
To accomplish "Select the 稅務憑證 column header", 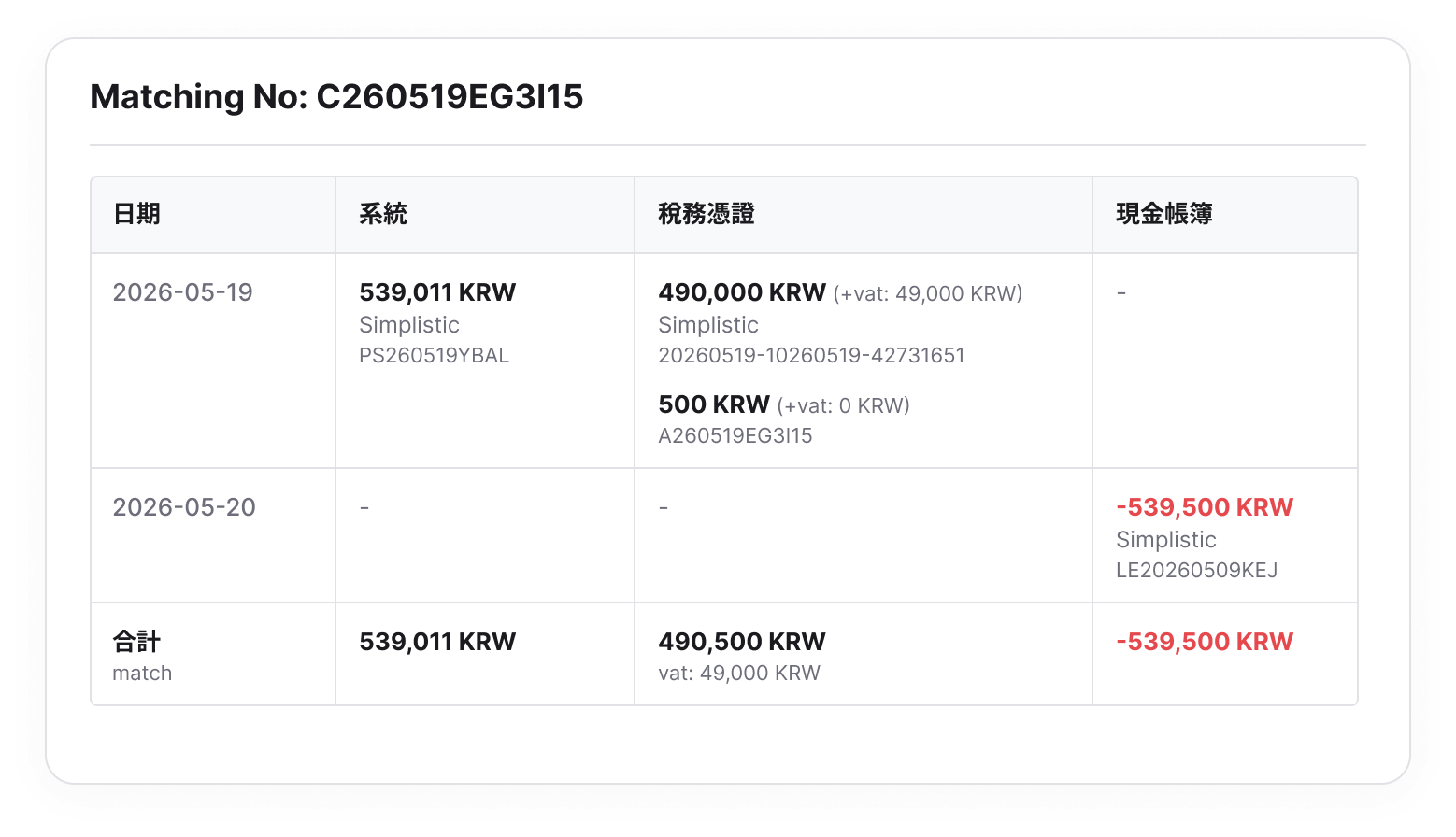I will (x=707, y=214).
